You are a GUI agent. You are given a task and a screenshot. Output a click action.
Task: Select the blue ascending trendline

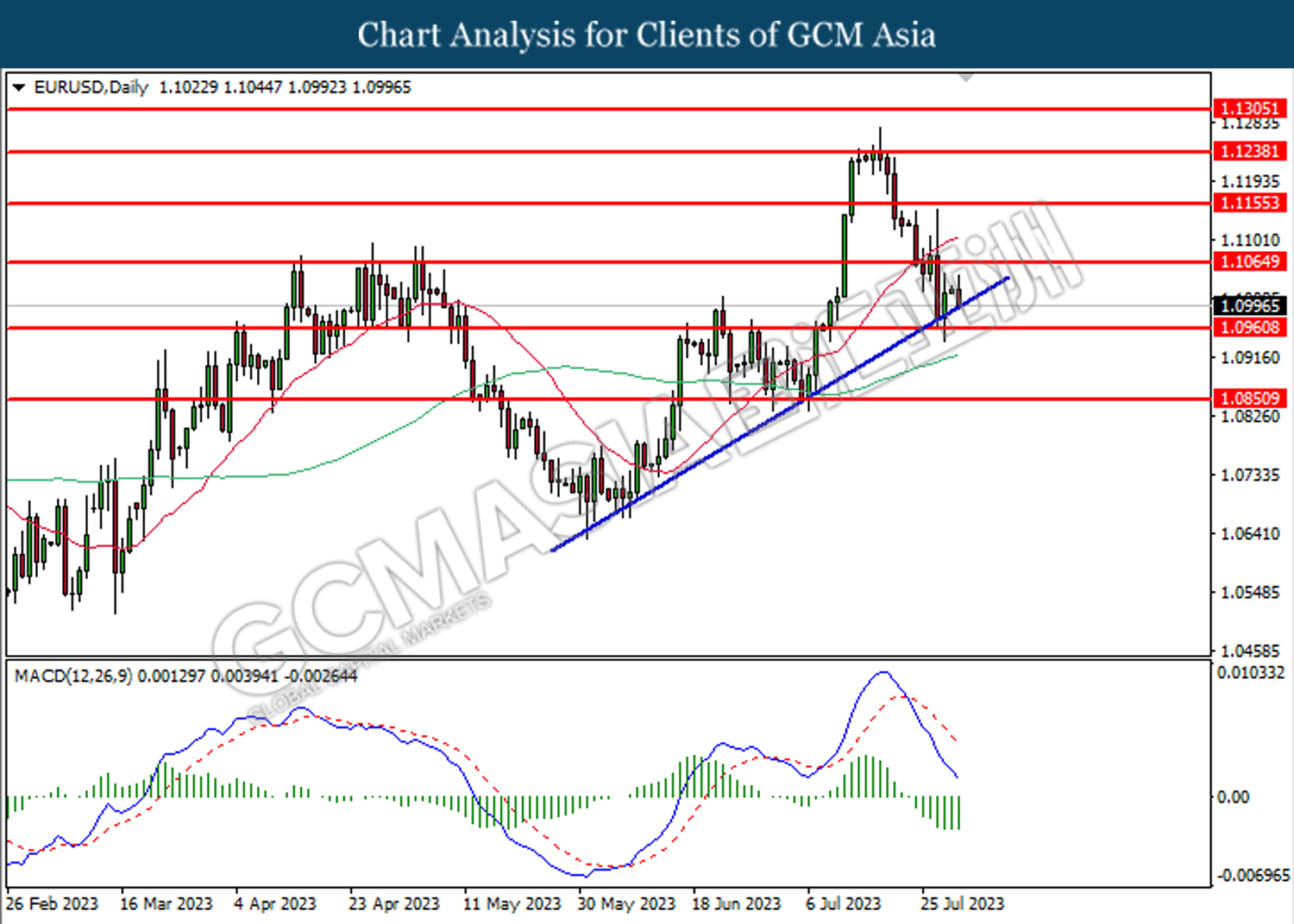pos(780,414)
